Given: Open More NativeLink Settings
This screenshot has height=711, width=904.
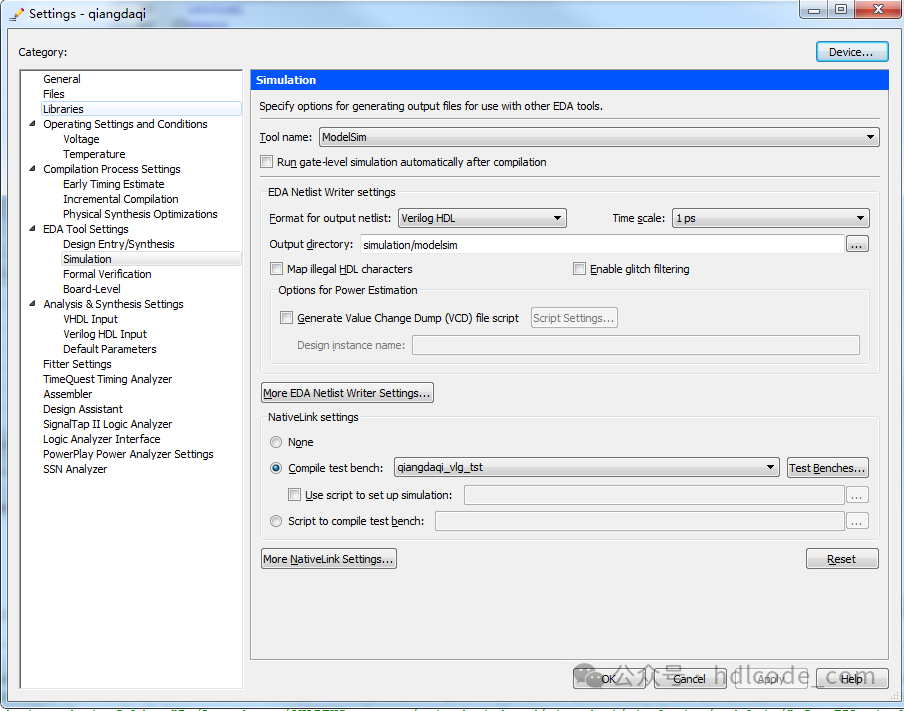Looking at the screenshot, I should click(329, 559).
